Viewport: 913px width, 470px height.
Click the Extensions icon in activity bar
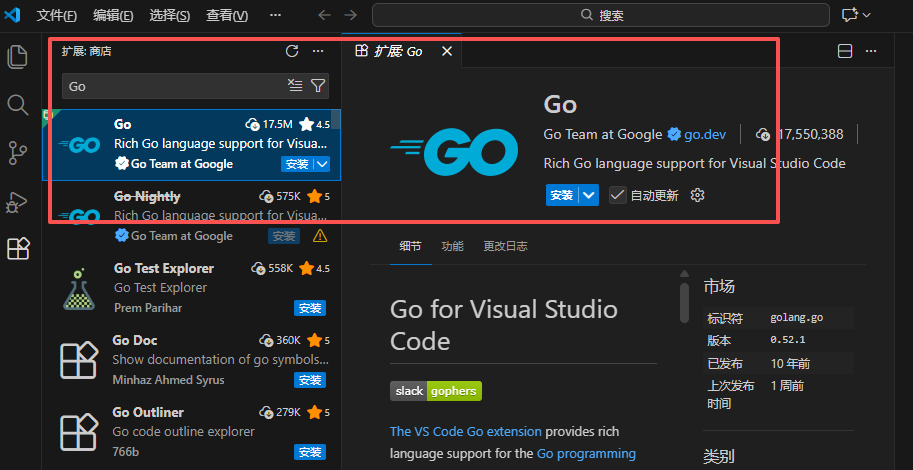[x=18, y=249]
